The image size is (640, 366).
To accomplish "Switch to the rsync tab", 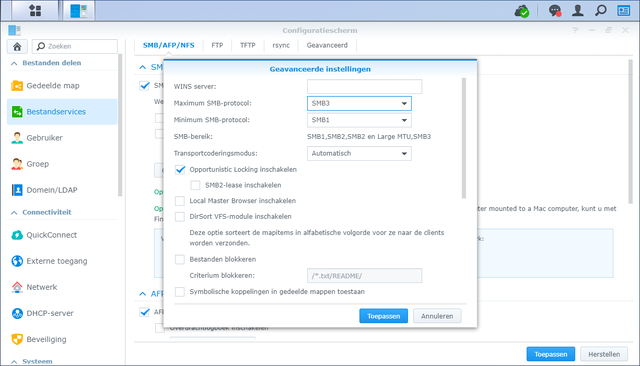I will 281,45.
